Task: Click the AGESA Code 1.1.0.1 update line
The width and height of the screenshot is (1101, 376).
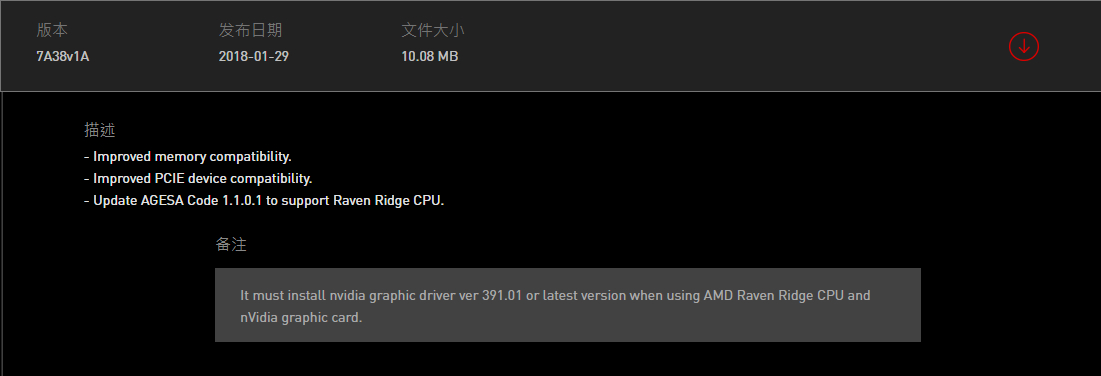Action: pyautogui.click(x=264, y=201)
